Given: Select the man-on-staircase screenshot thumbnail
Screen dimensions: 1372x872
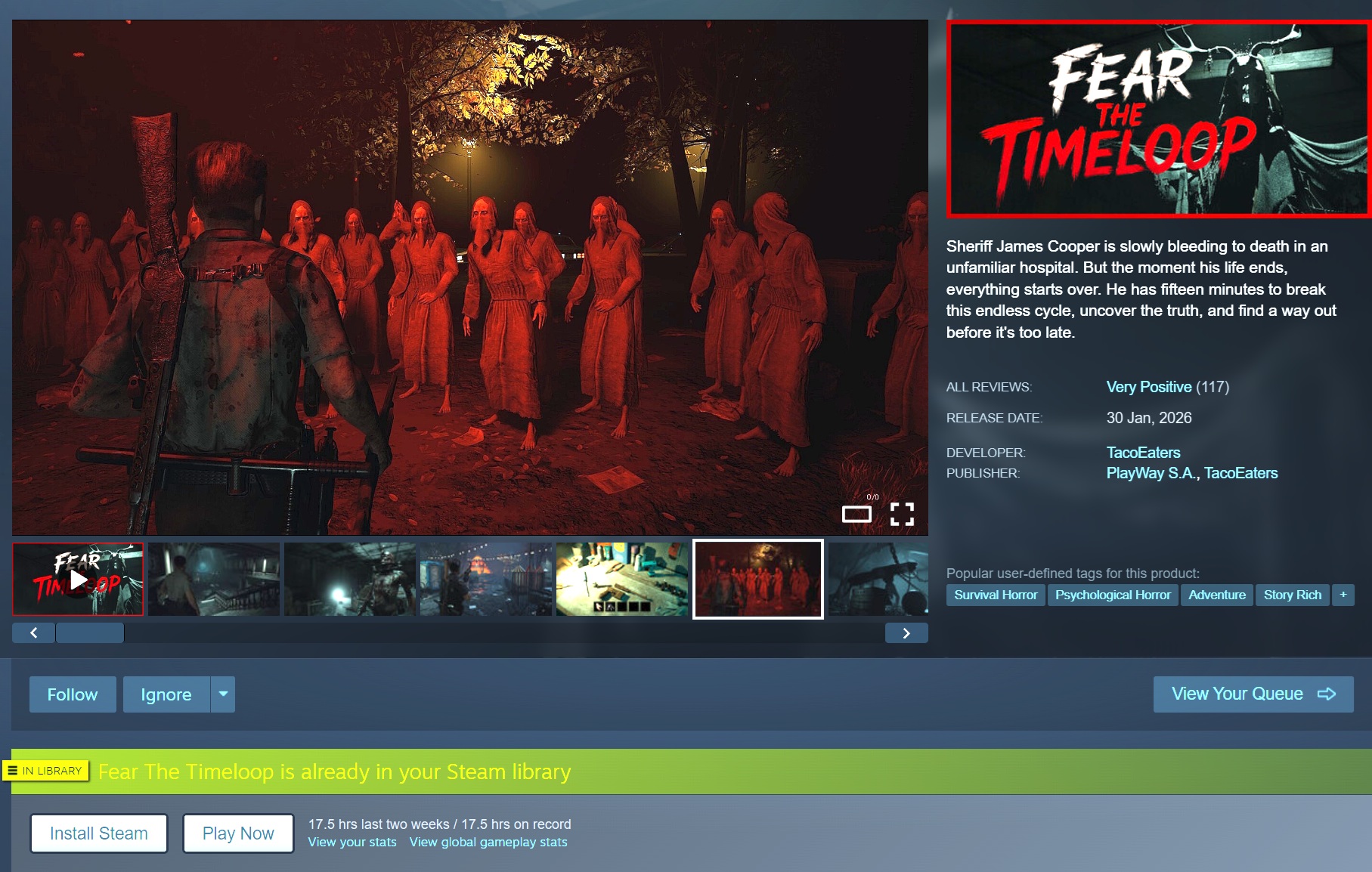Looking at the screenshot, I should click(x=214, y=579).
